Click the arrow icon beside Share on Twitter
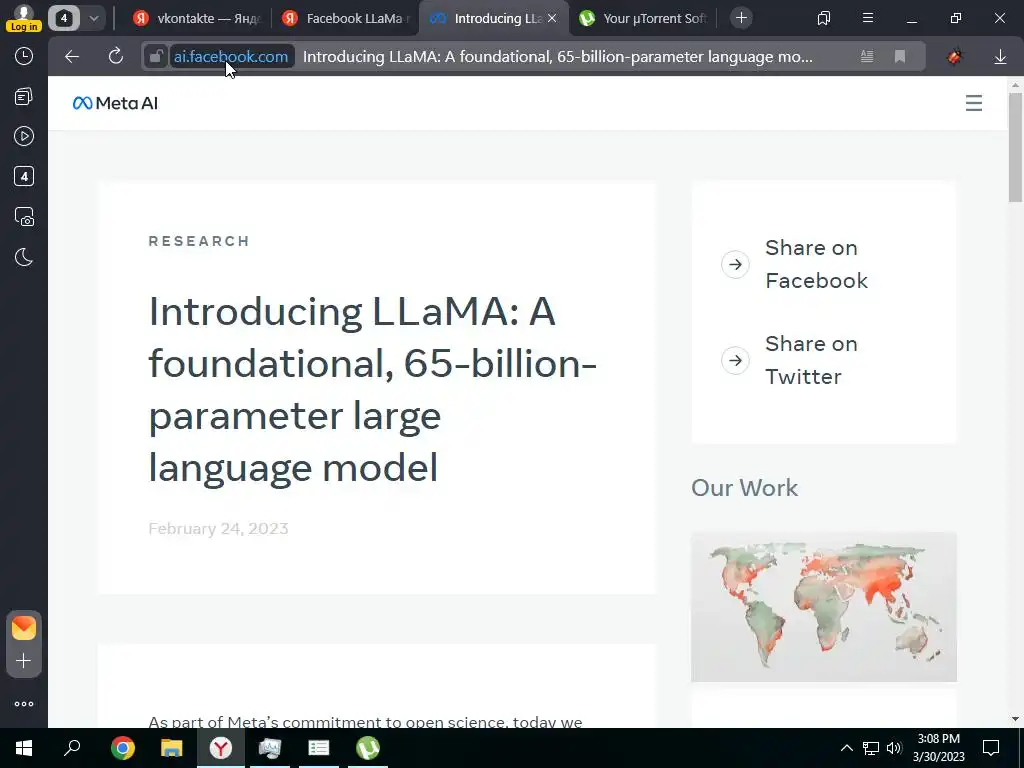The height and width of the screenshot is (768, 1024). 735,360
